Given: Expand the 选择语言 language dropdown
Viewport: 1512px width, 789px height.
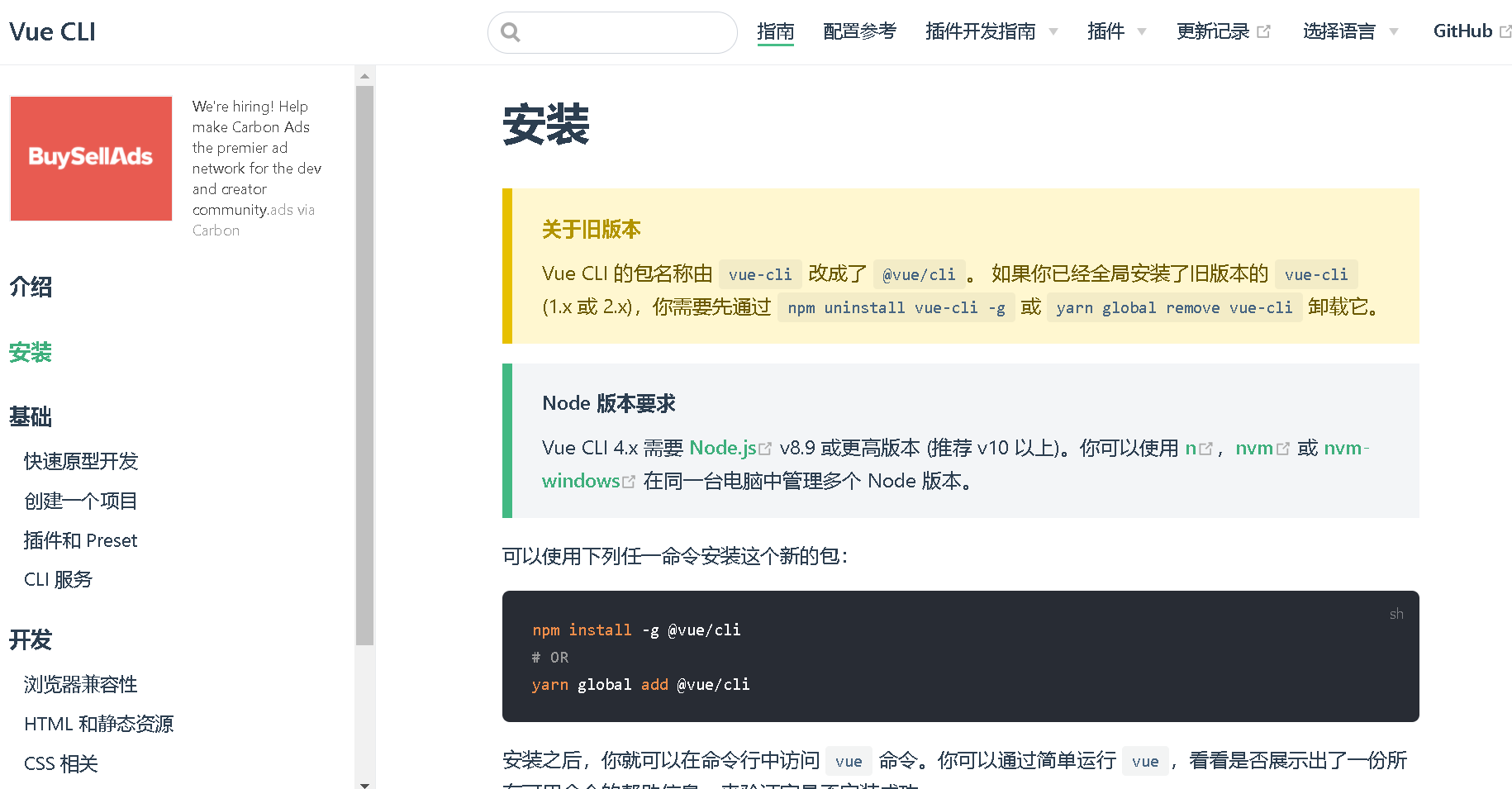Looking at the screenshot, I should (1351, 31).
